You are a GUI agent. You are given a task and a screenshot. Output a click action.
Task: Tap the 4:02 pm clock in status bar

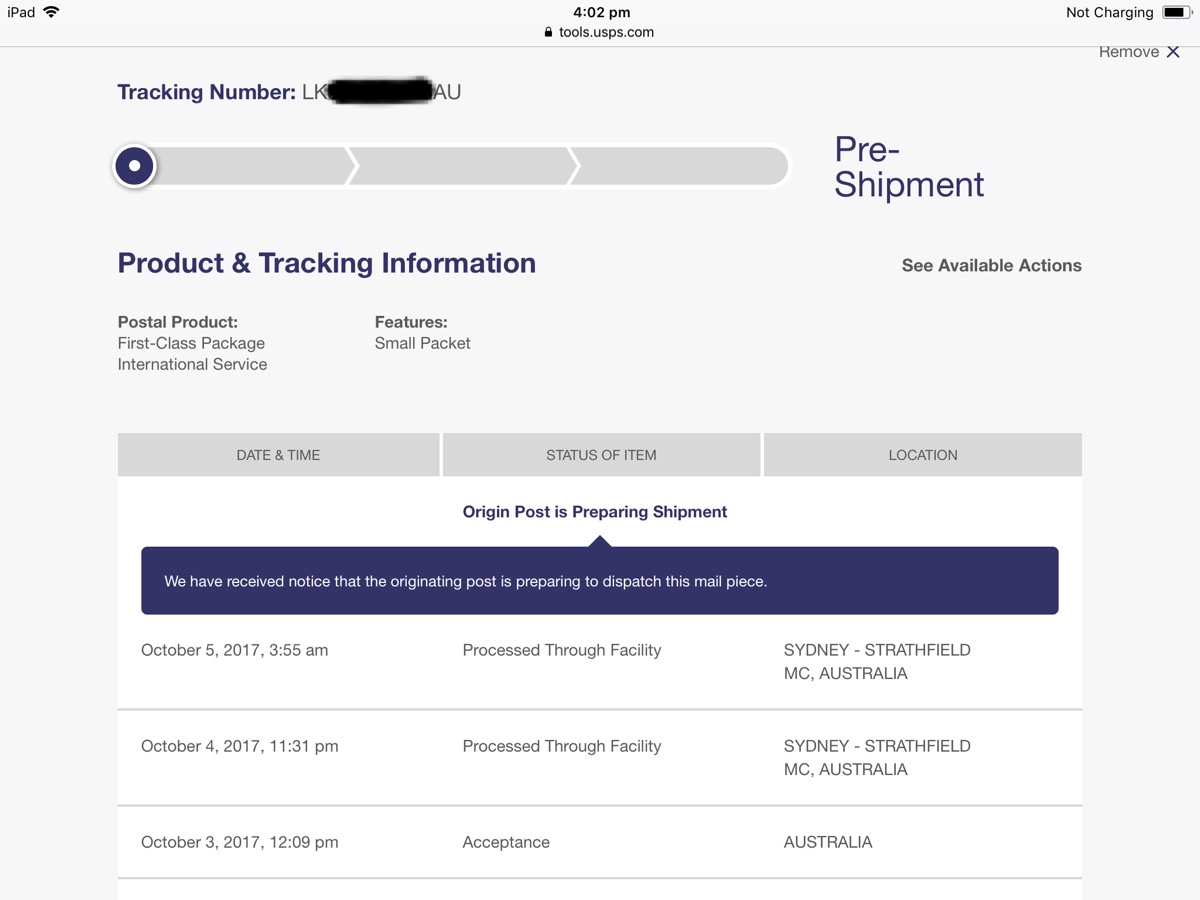[x=601, y=12]
